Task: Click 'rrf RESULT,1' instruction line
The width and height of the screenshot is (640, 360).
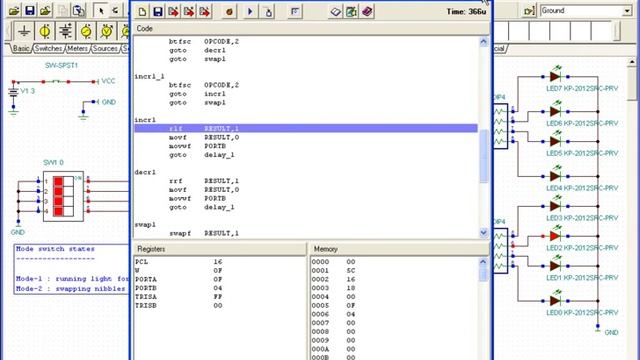Action: [204, 181]
